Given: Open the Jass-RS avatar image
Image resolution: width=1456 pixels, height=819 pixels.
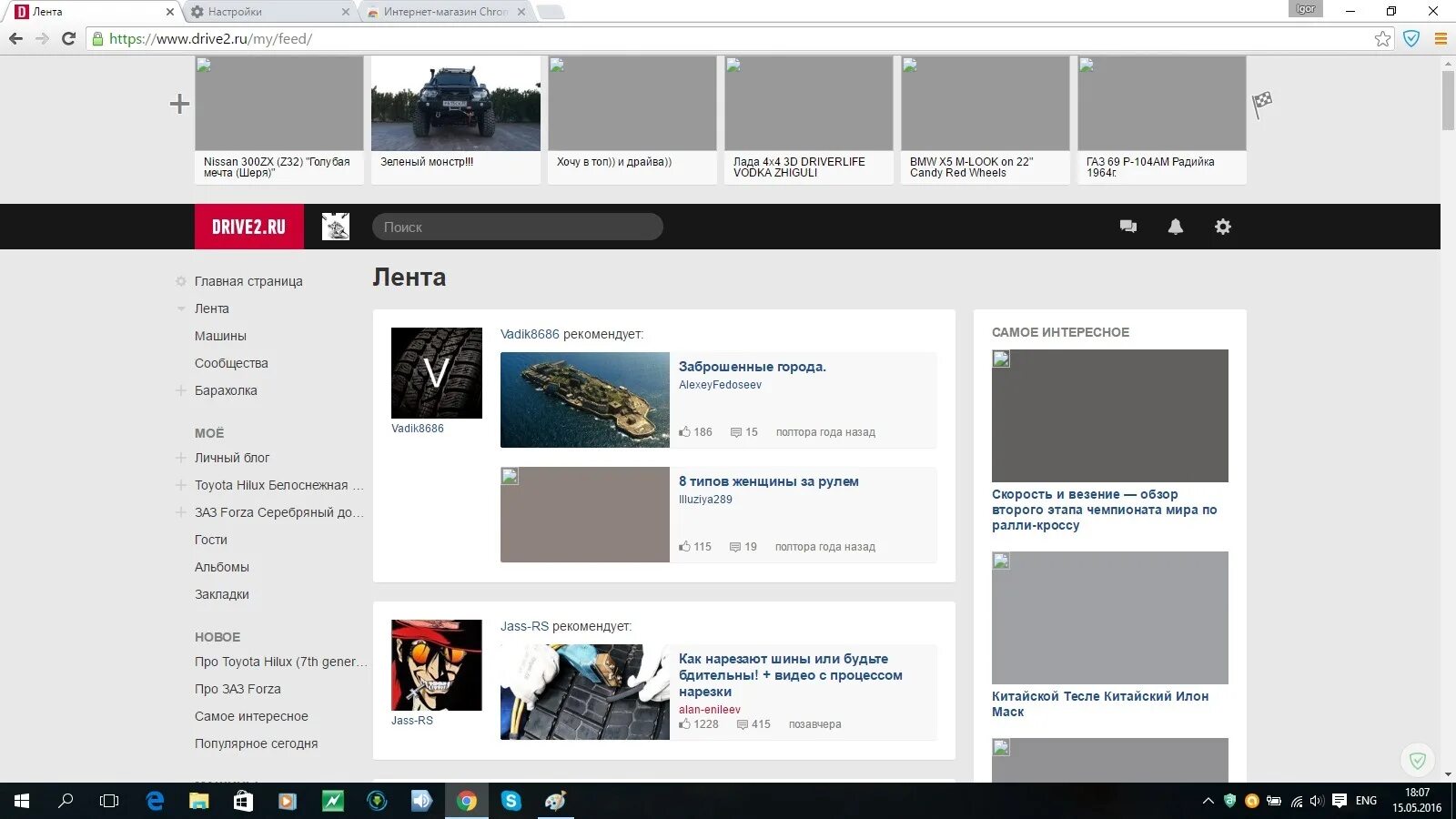Looking at the screenshot, I should [x=437, y=665].
